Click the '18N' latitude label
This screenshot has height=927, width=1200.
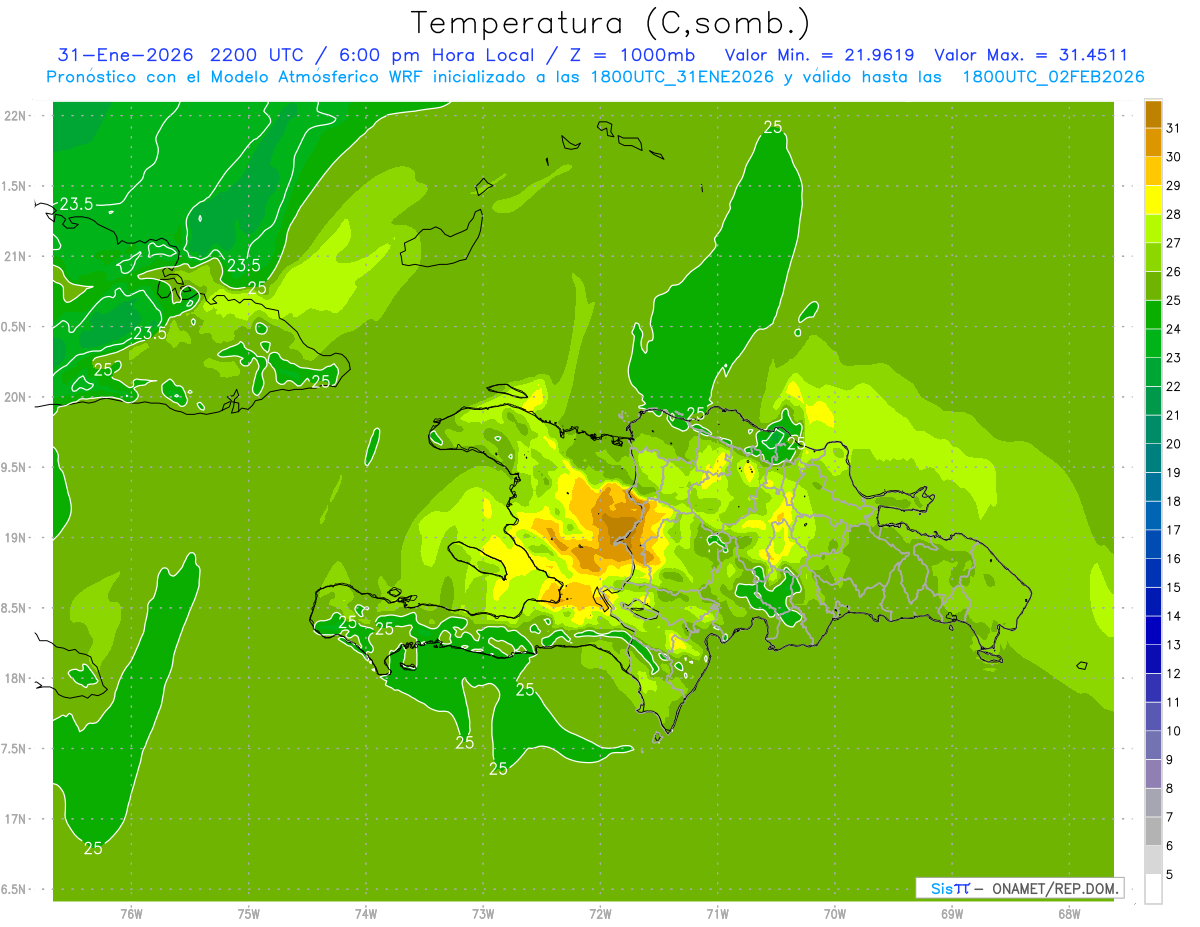point(15,678)
